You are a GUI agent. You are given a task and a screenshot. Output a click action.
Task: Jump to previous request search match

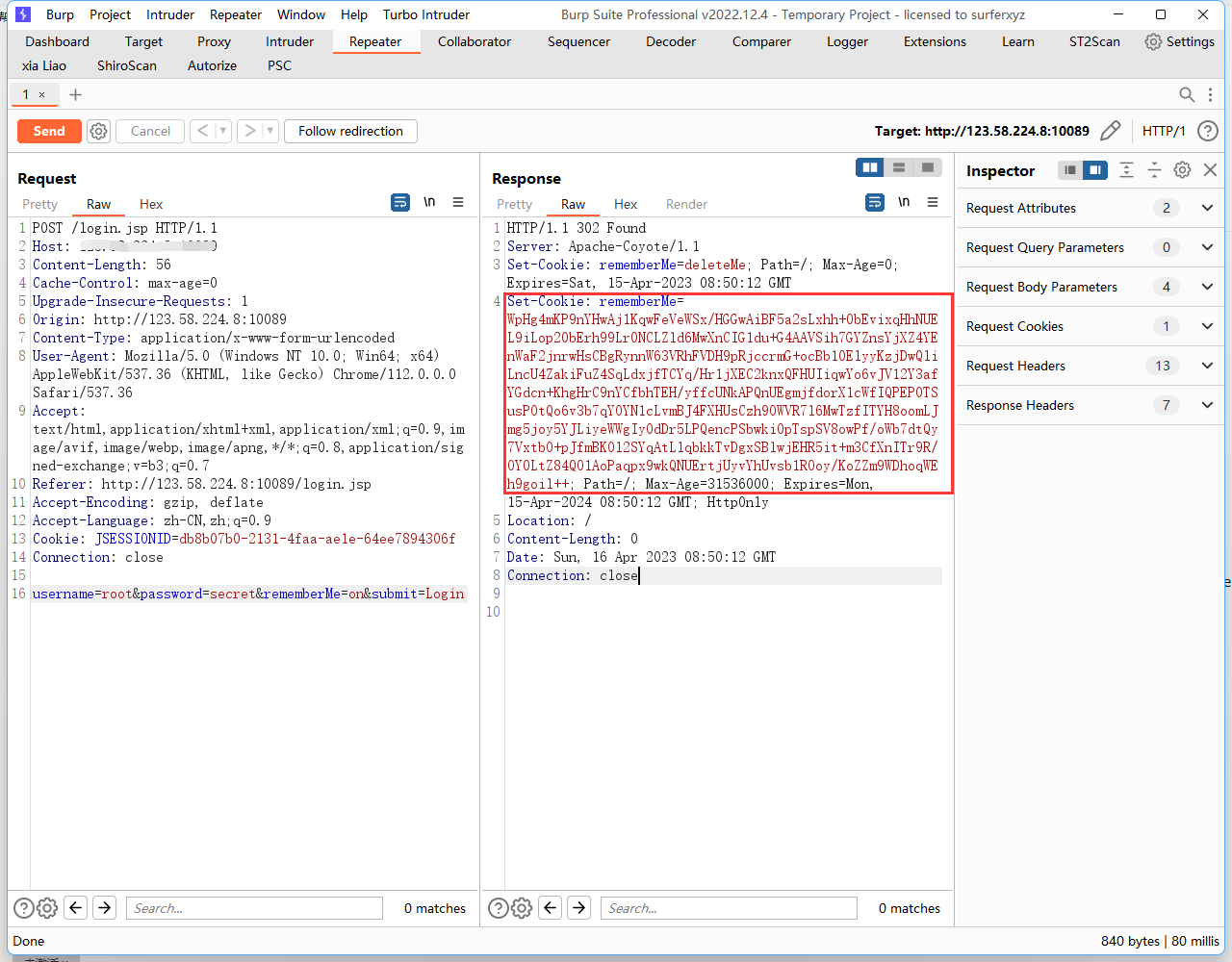[76, 907]
